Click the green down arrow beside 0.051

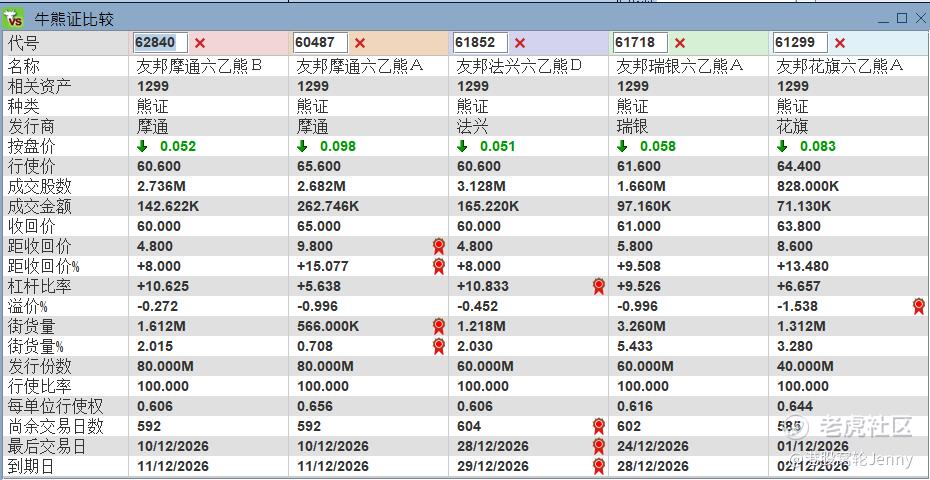tap(462, 147)
